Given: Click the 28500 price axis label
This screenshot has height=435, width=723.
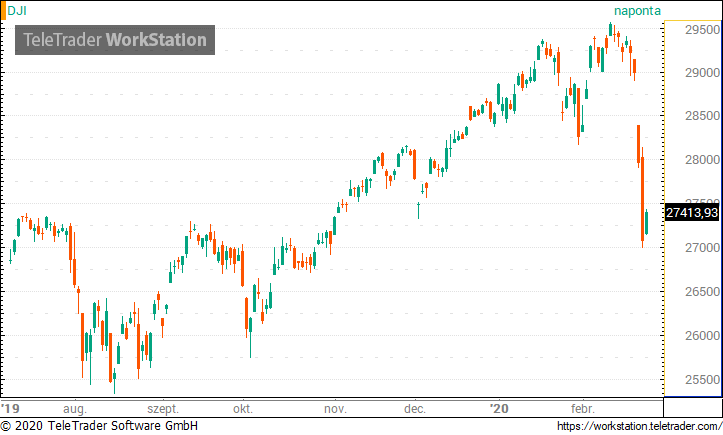Looking at the screenshot, I should tap(702, 116).
